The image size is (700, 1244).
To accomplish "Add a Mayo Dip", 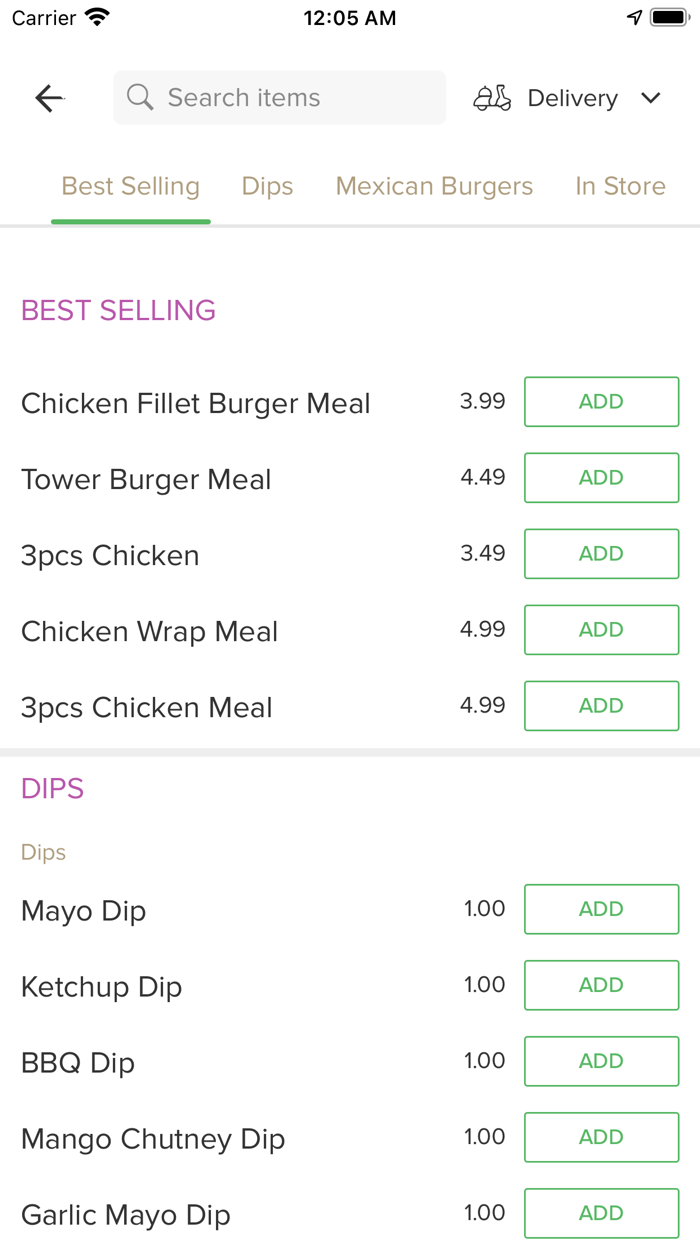I will tap(601, 909).
